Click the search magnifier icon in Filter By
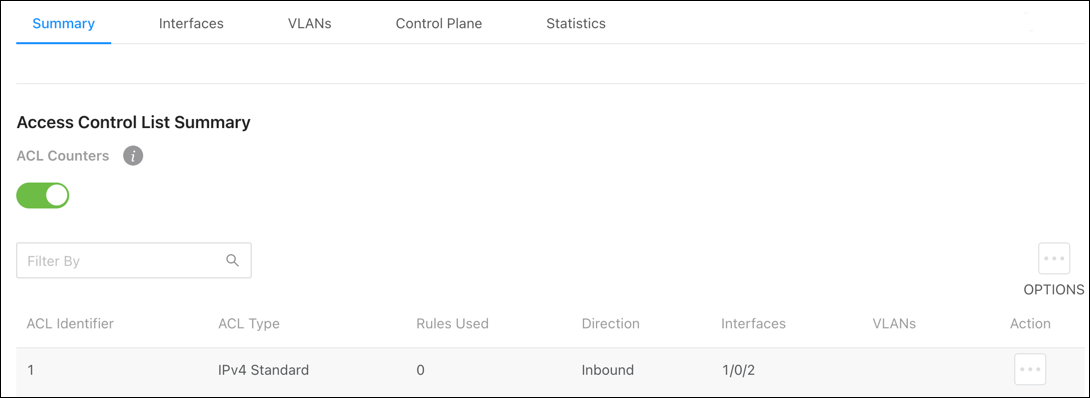The width and height of the screenshot is (1090, 398). tap(233, 260)
